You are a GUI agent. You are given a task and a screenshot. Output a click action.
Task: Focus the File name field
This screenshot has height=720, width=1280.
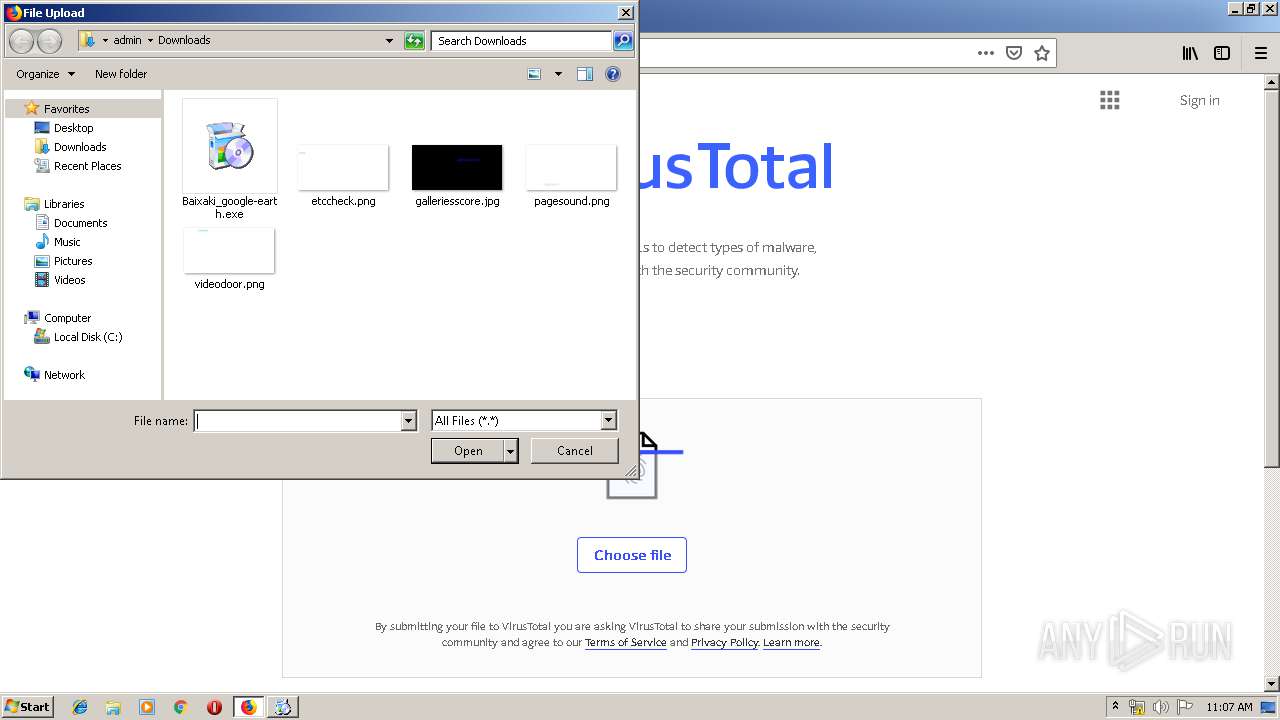point(298,421)
